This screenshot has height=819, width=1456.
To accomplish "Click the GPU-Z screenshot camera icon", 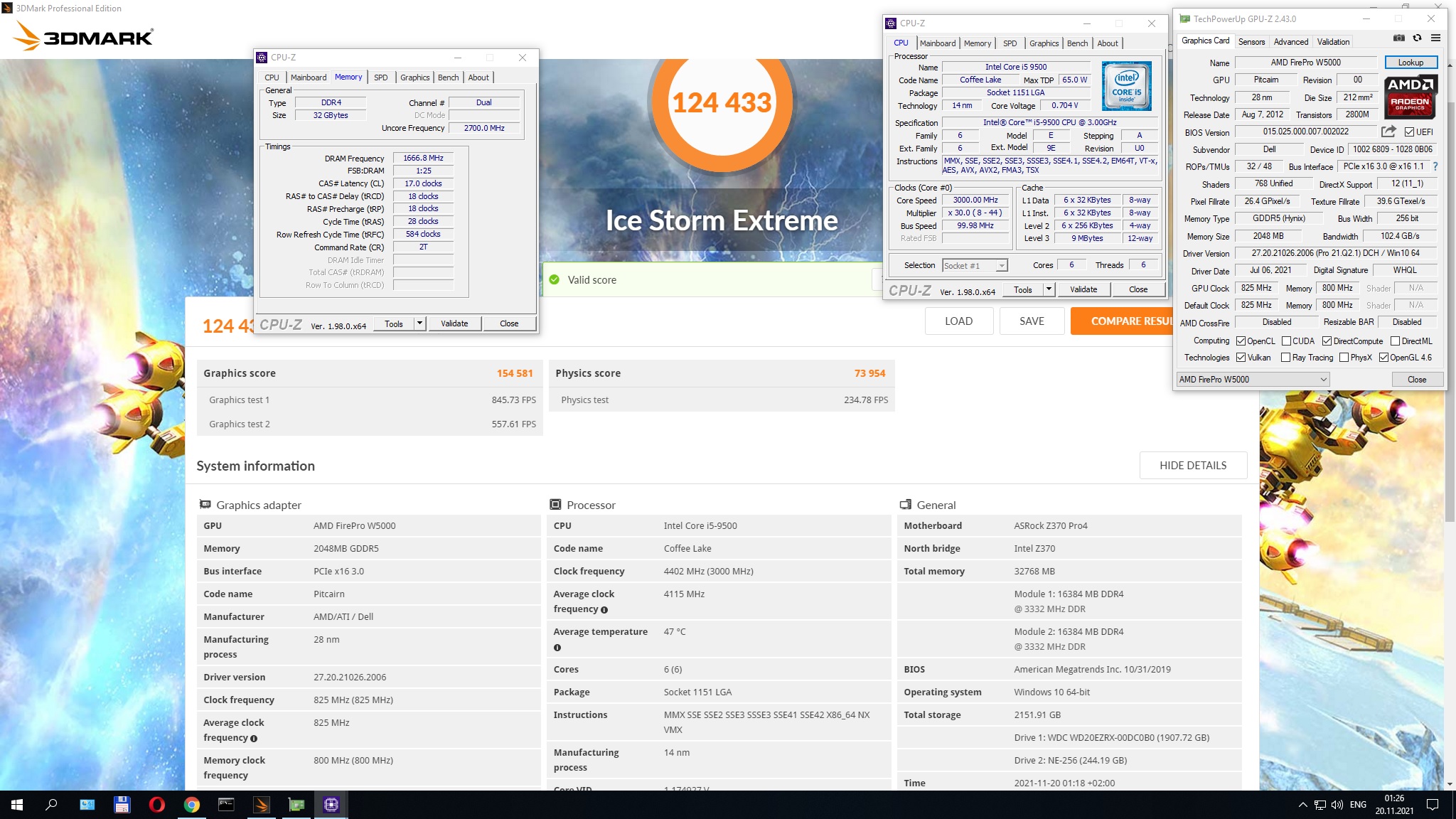I will 1398,38.
